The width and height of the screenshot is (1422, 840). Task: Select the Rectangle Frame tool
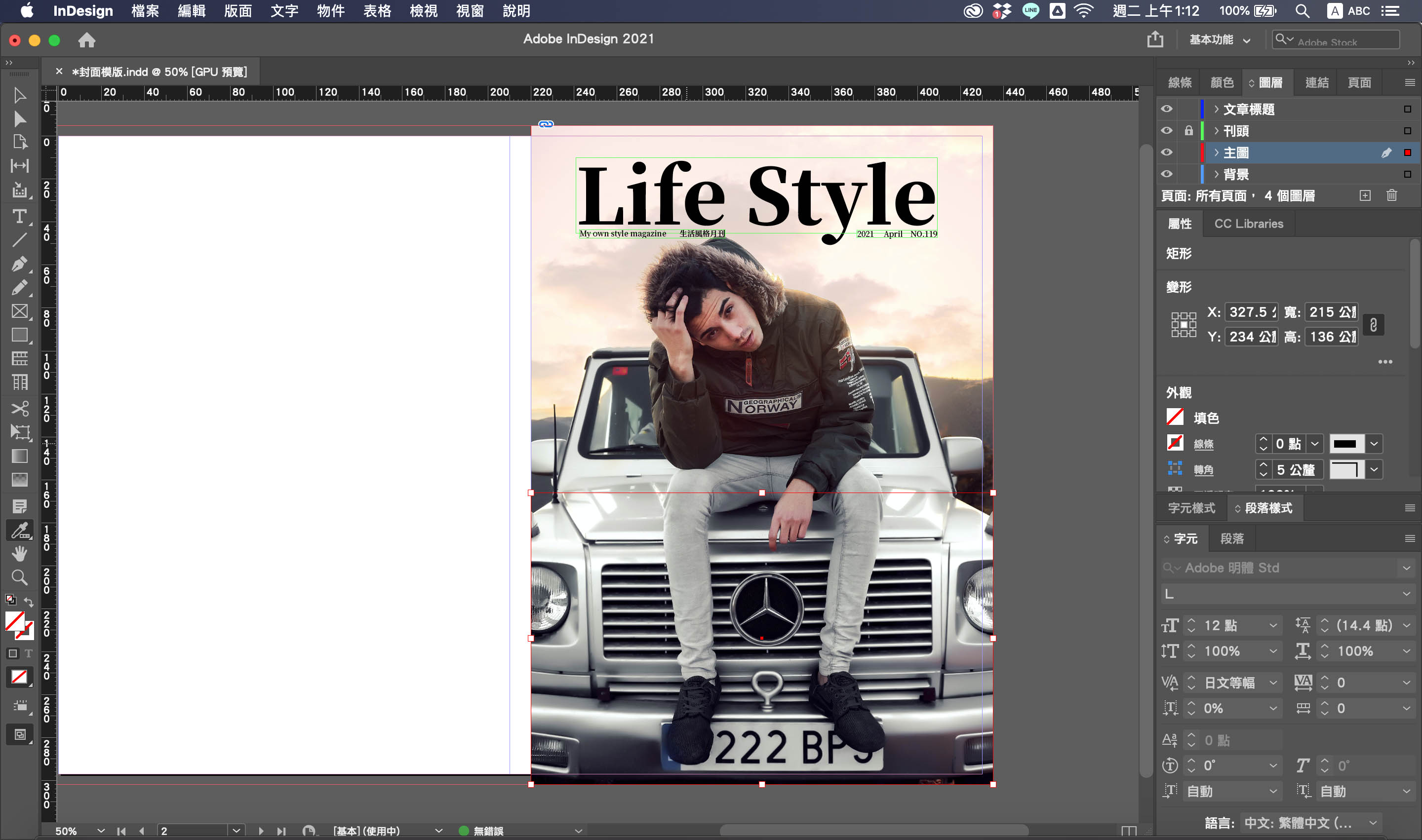click(19, 311)
